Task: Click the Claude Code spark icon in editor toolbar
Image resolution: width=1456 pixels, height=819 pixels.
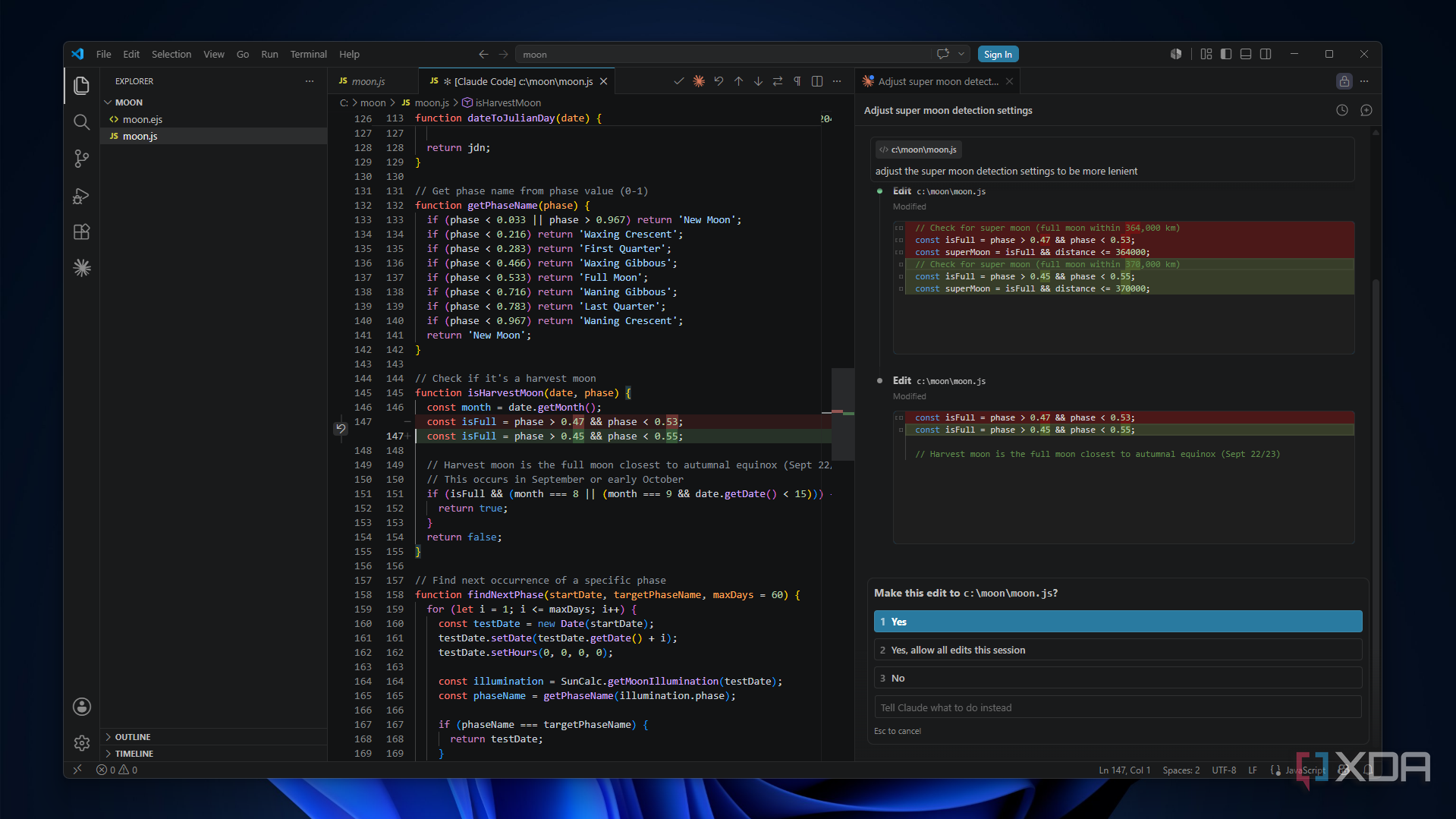Action: pyautogui.click(x=699, y=81)
